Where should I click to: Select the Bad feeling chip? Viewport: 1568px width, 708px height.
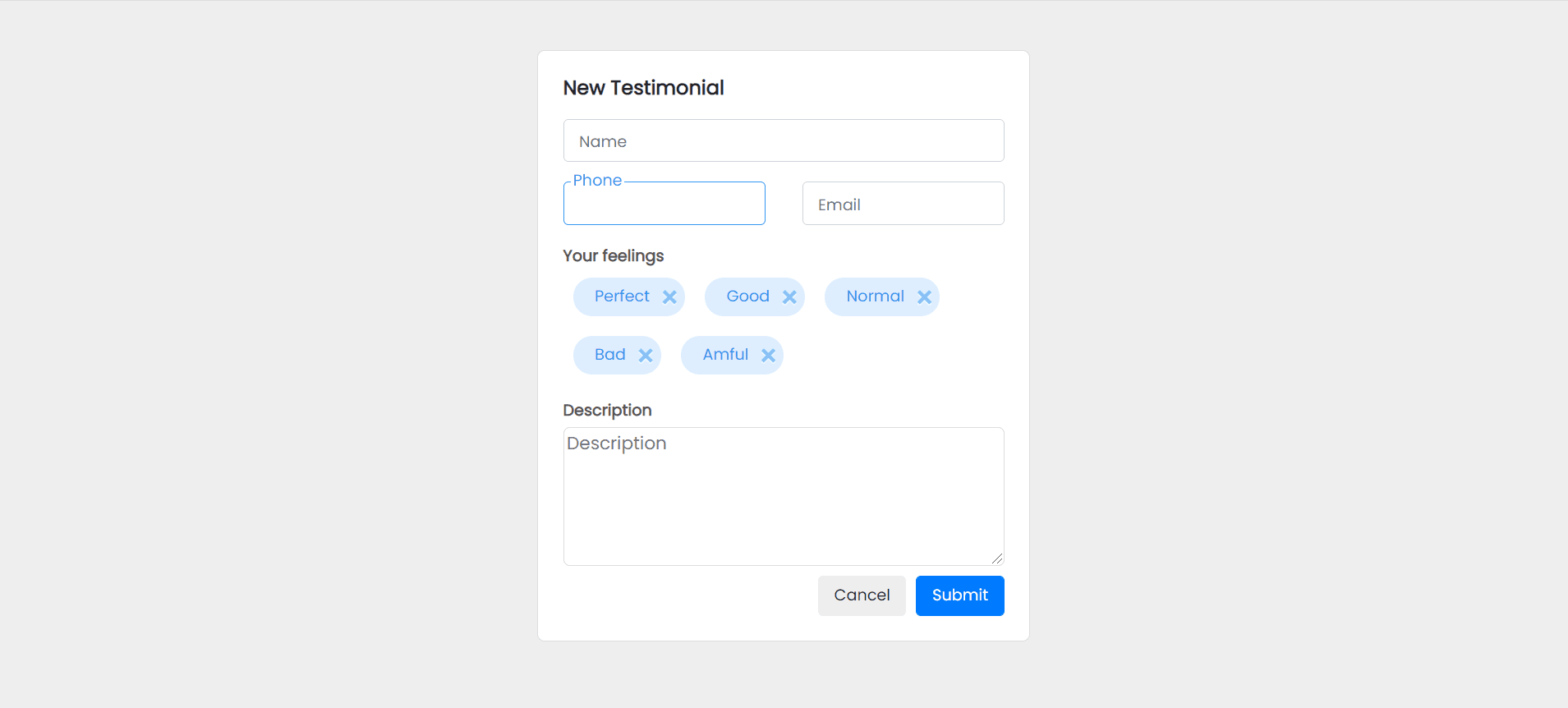(609, 355)
